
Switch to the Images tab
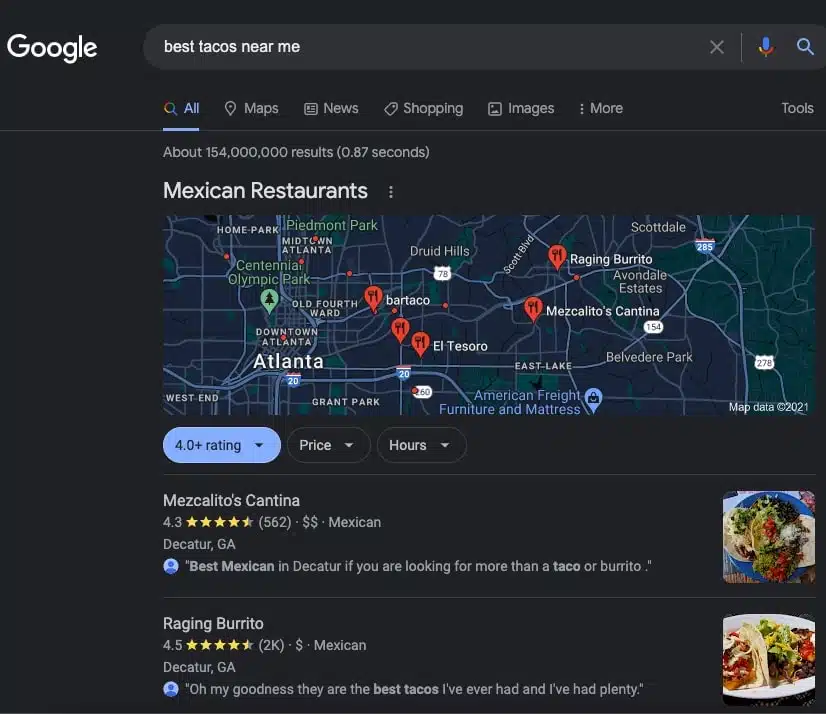tap(521, 109)
